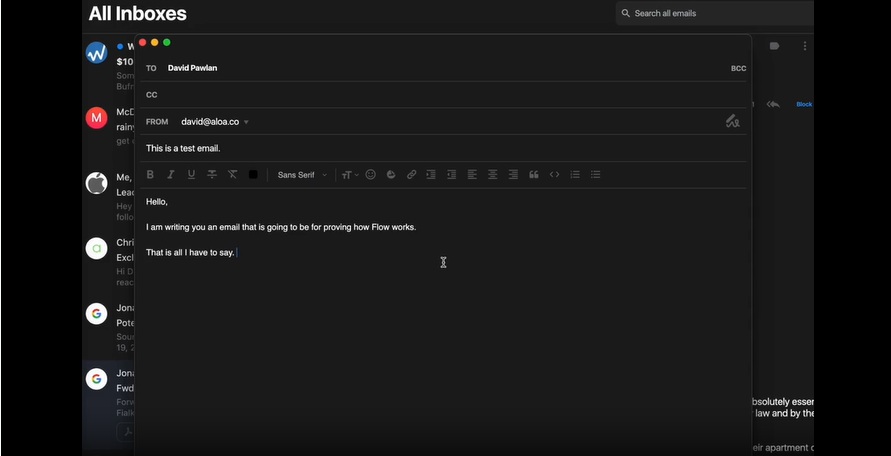Viewport: 891px width, 456px height.
Task: Select the first Google avatar email (Pote...)
Action: (97, 314)
